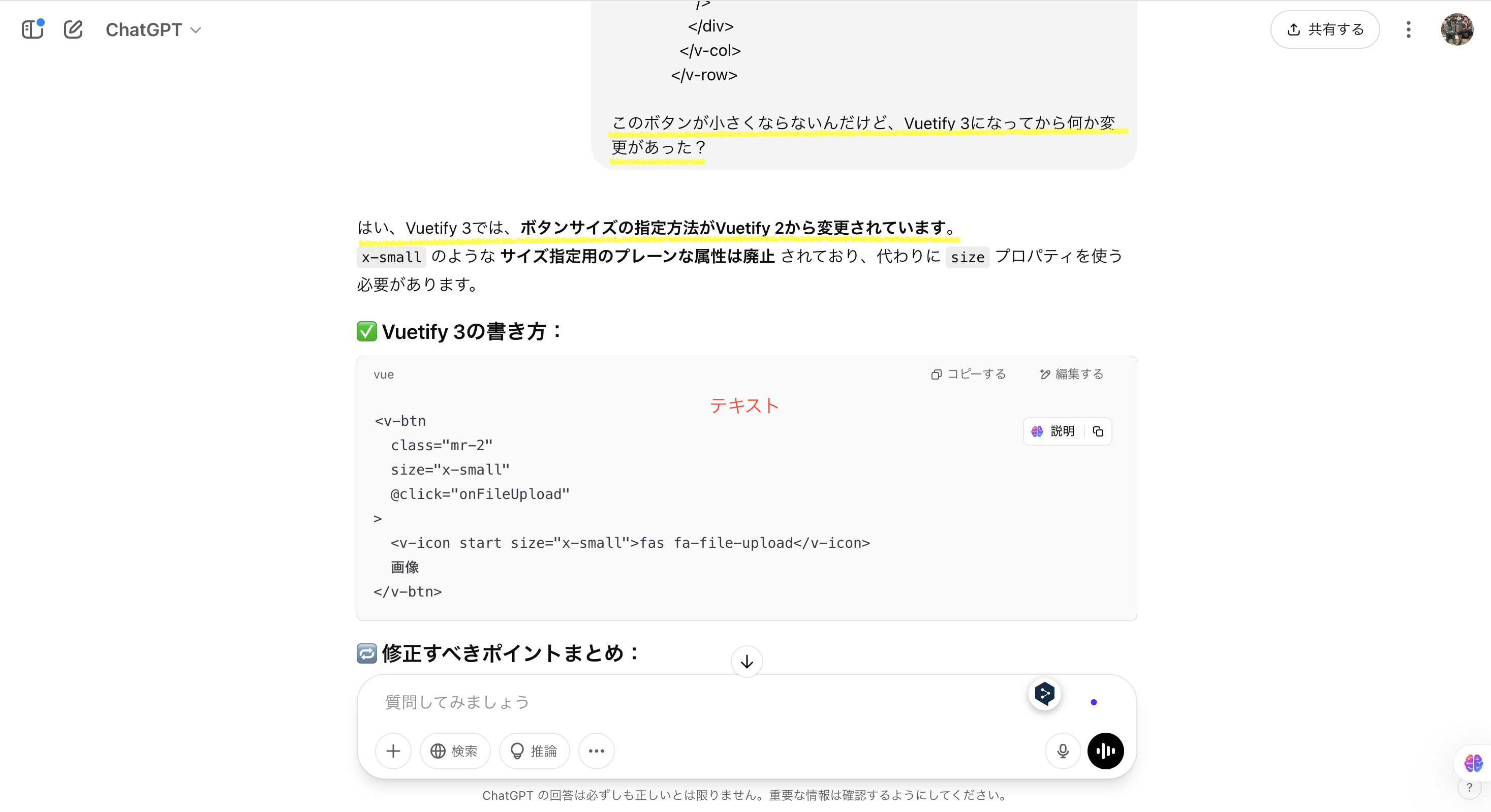1491x812 pixels.
Task: Click the message input field 質問してみましょう
Action: pos(695,702)
